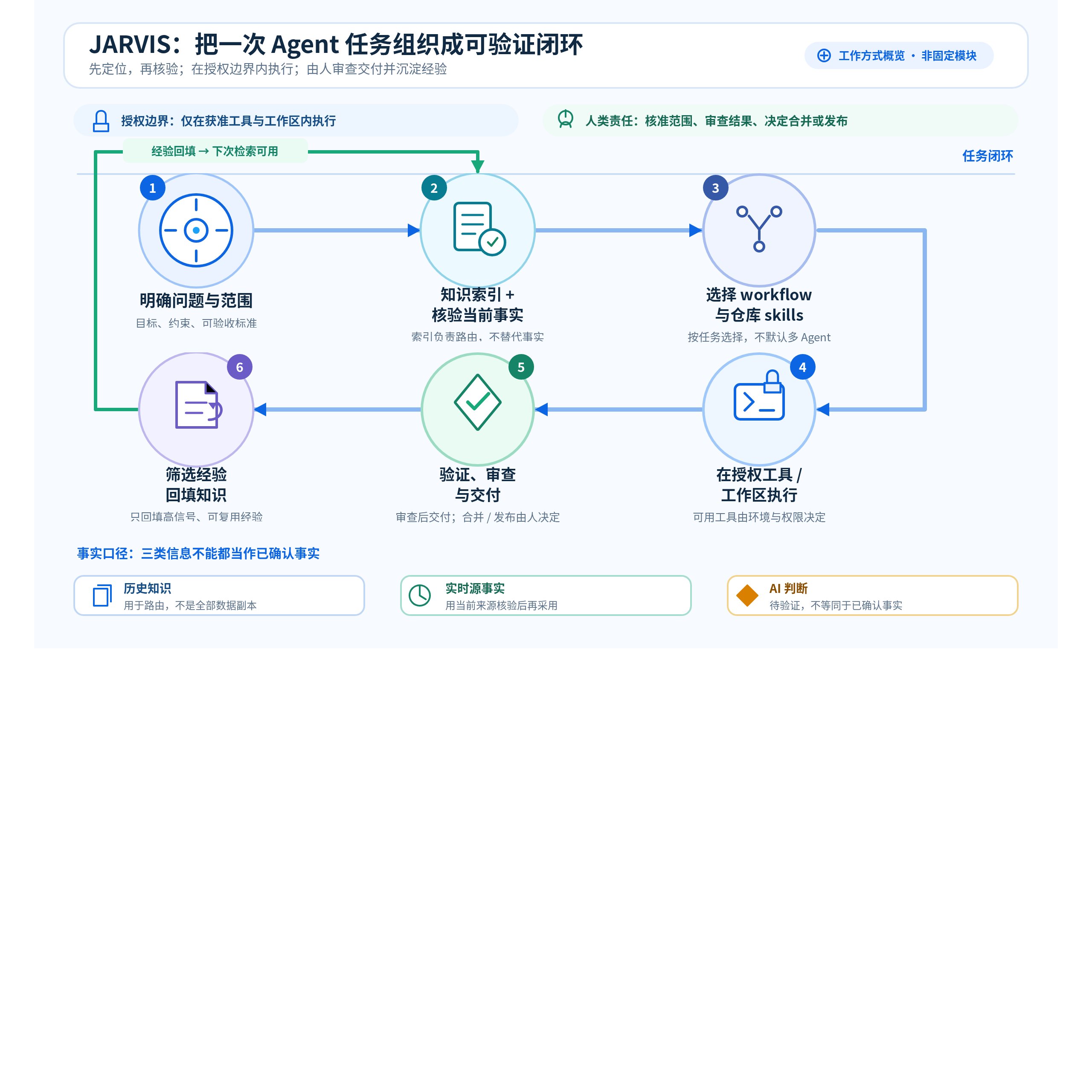This screenshot has width=1092, height=1092.
Task: Click the heading 明确问题与范围
Action: point(196,300)
